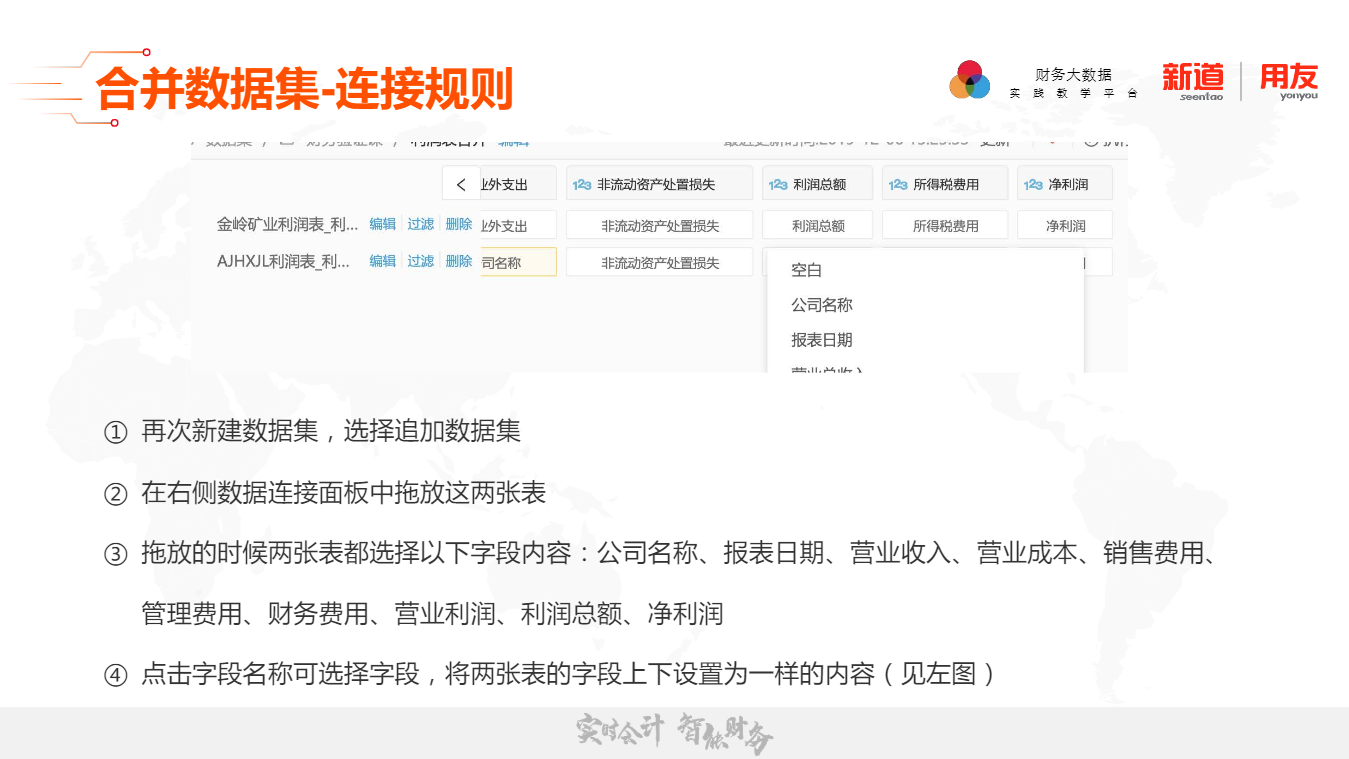Click the step text 再次新建数据集，选择追加数据集

pyautogui.click(x=331, y=432)
